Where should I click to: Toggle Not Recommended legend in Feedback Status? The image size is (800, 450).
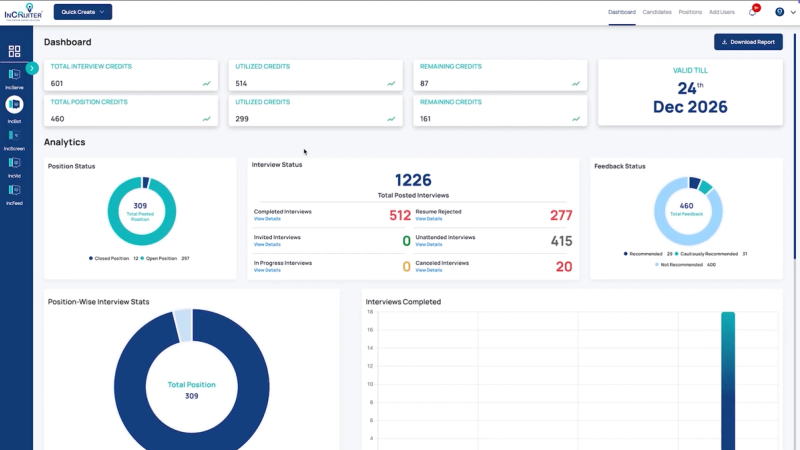(x=679, y=265)
